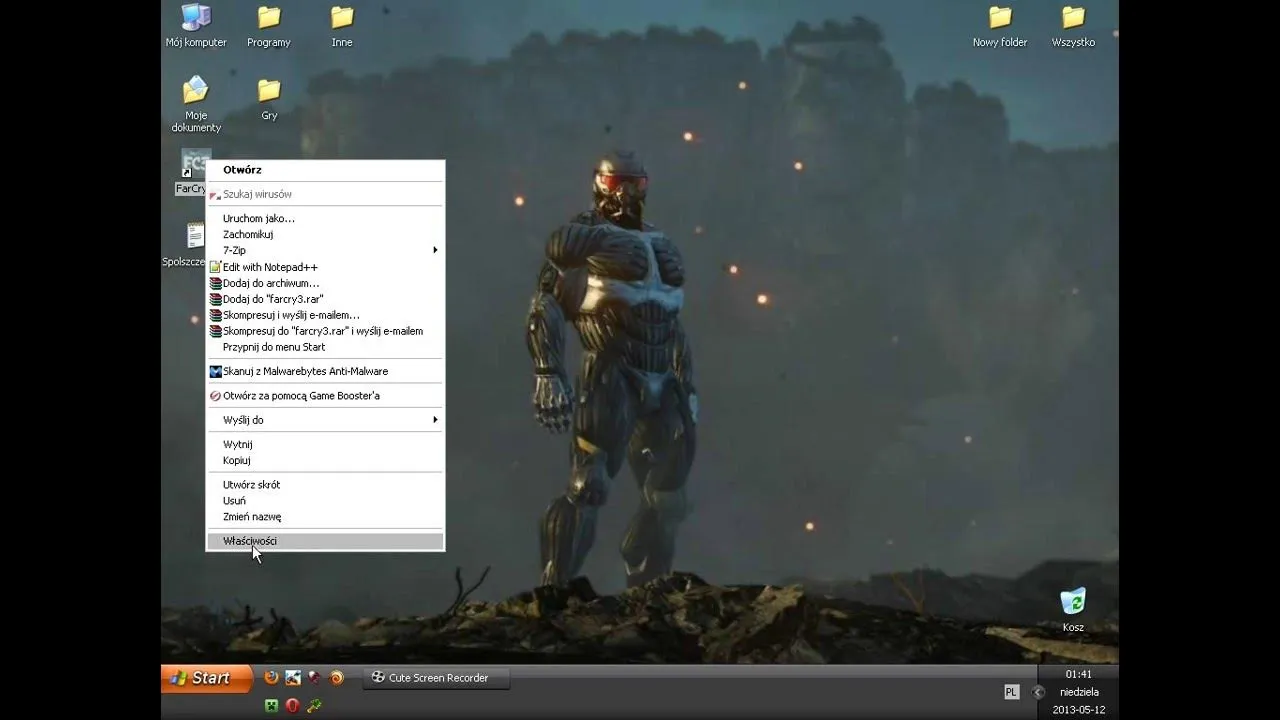Choose Dodaj do archiwum option
Image resolution: width=1280 pixels, height=720 pixels.
pyautogui.click(x=271, y=283)
